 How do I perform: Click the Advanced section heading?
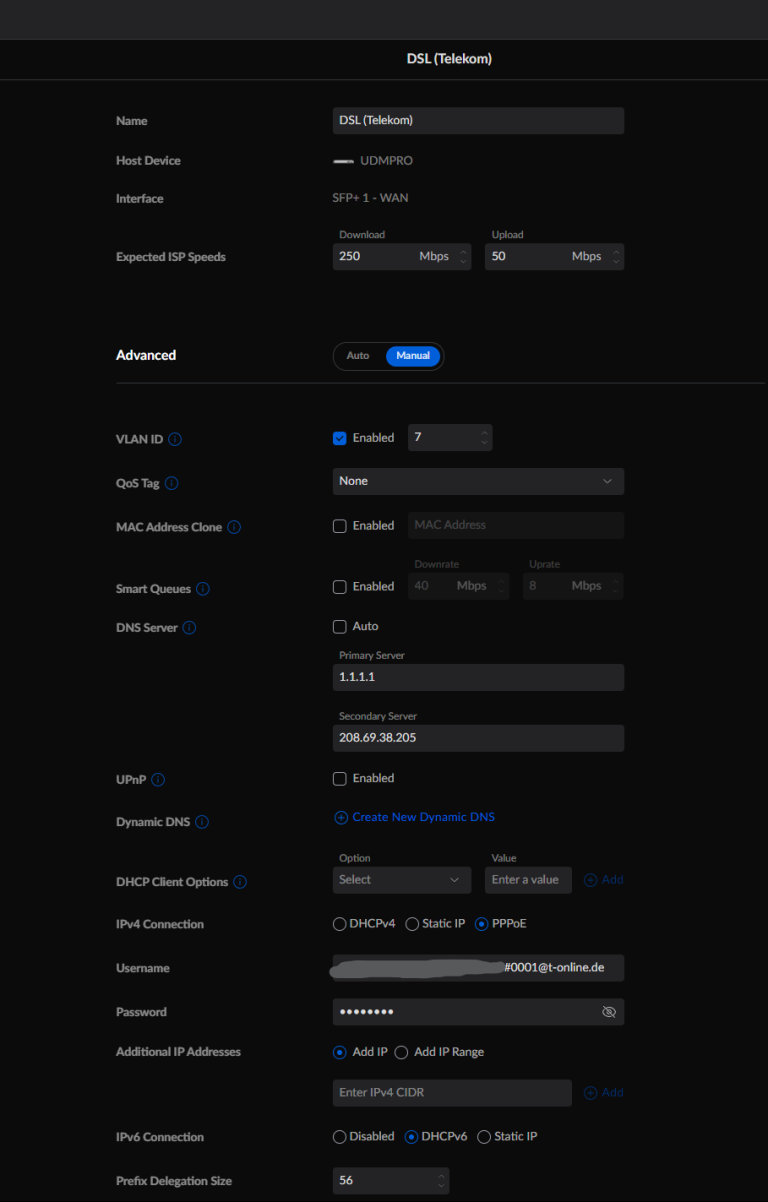146,355
